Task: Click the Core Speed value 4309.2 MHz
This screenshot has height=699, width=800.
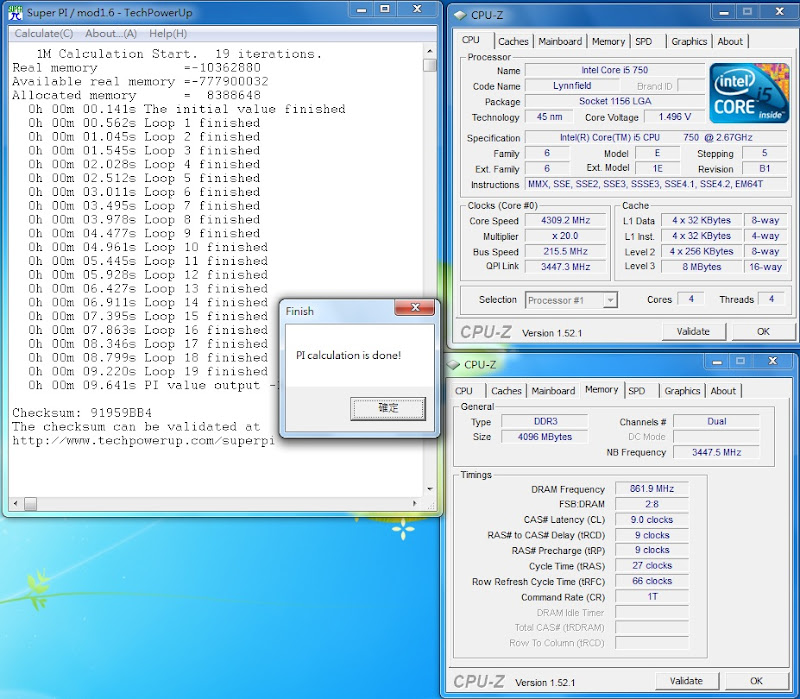Action: (x=565, y=220)
